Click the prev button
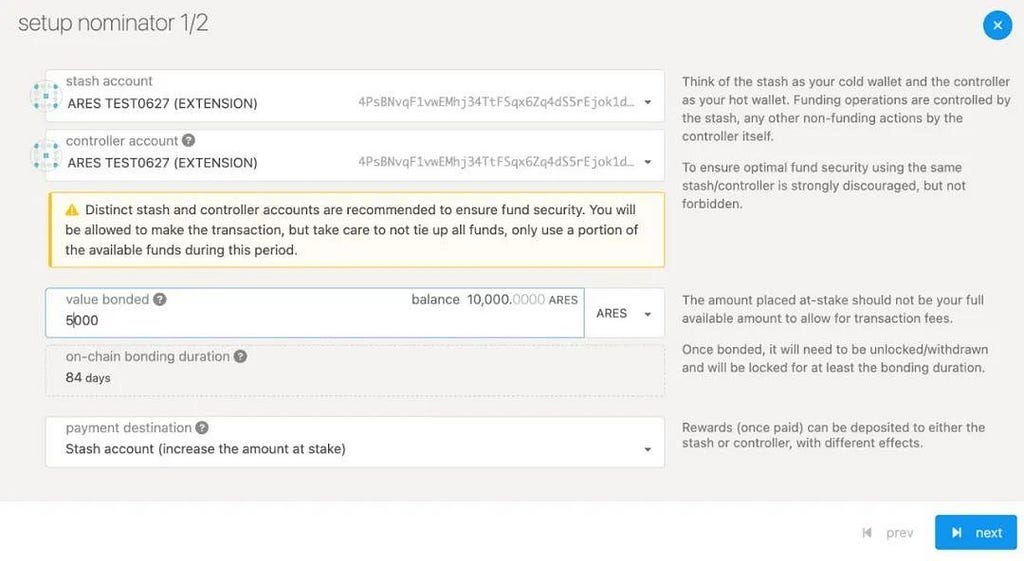 pos(888,533)
